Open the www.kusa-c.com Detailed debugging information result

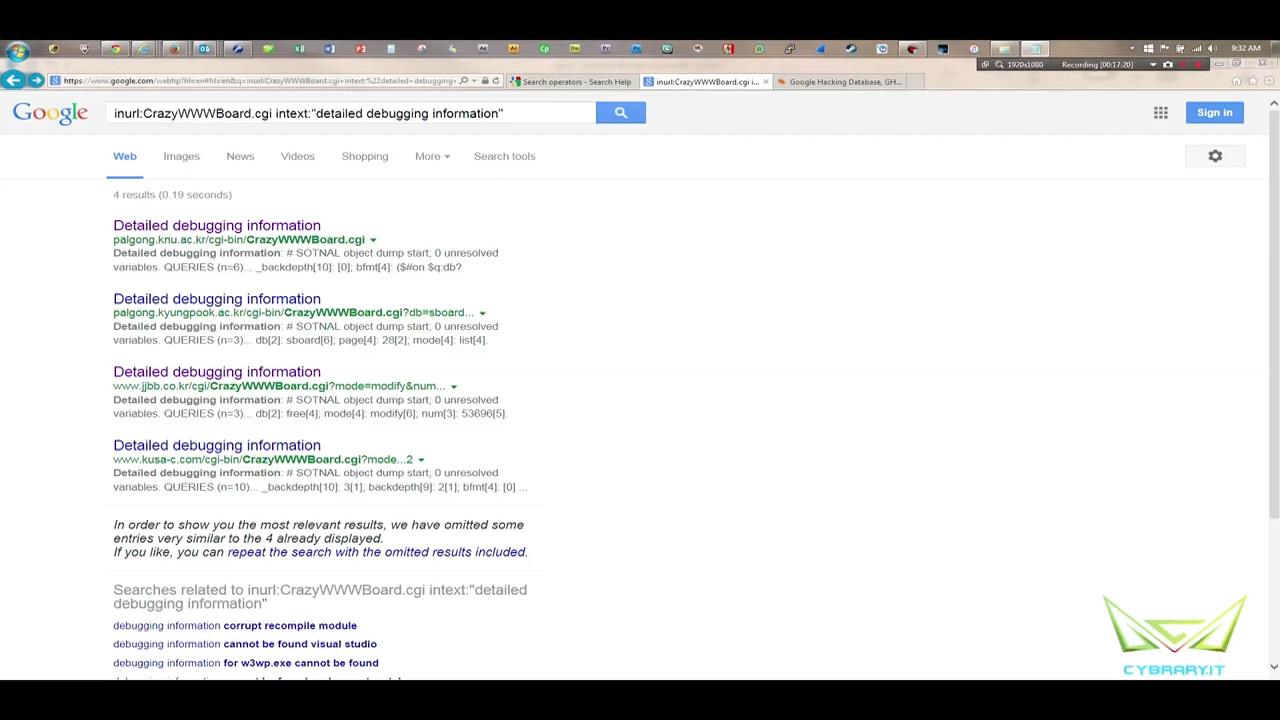[x=217, y=445]
